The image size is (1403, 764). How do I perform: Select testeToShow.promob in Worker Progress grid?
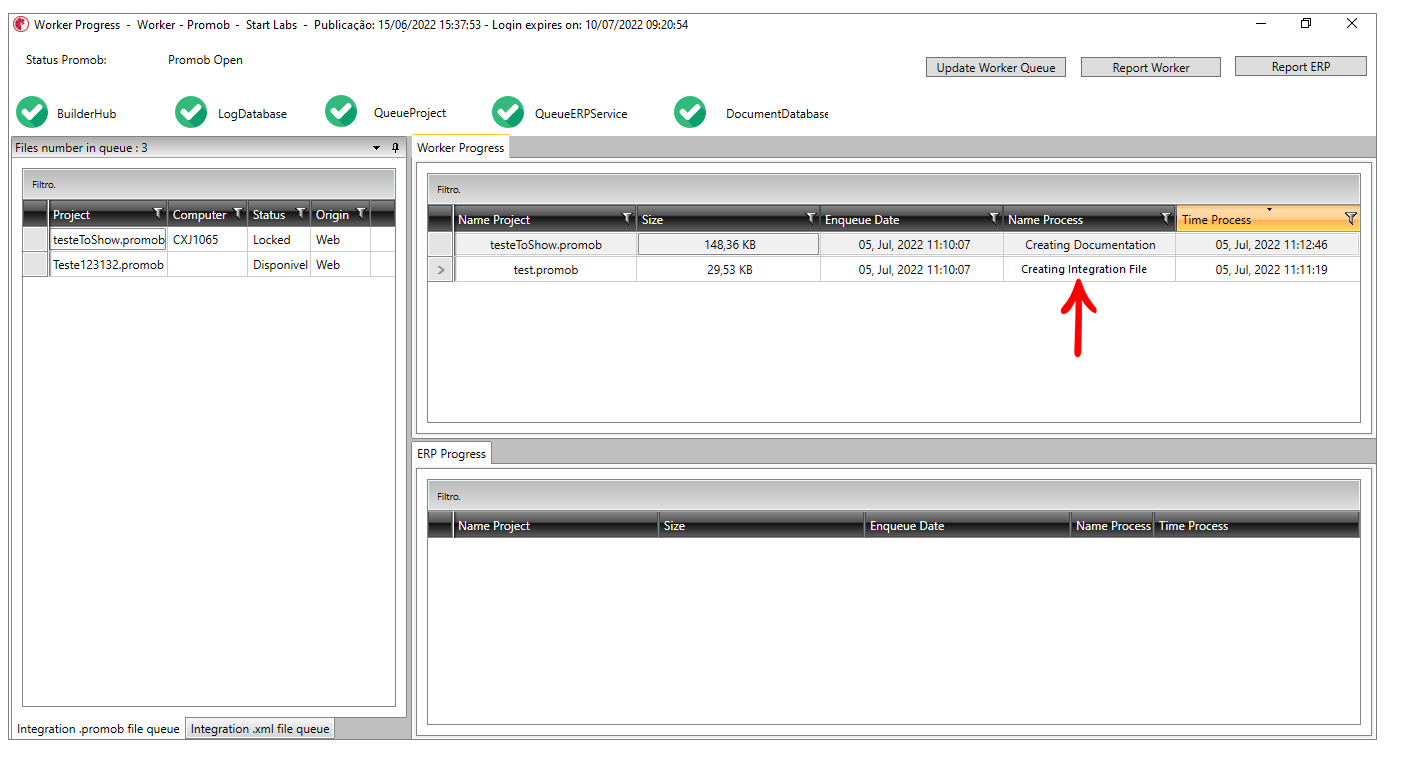click(x=546, y=245)
